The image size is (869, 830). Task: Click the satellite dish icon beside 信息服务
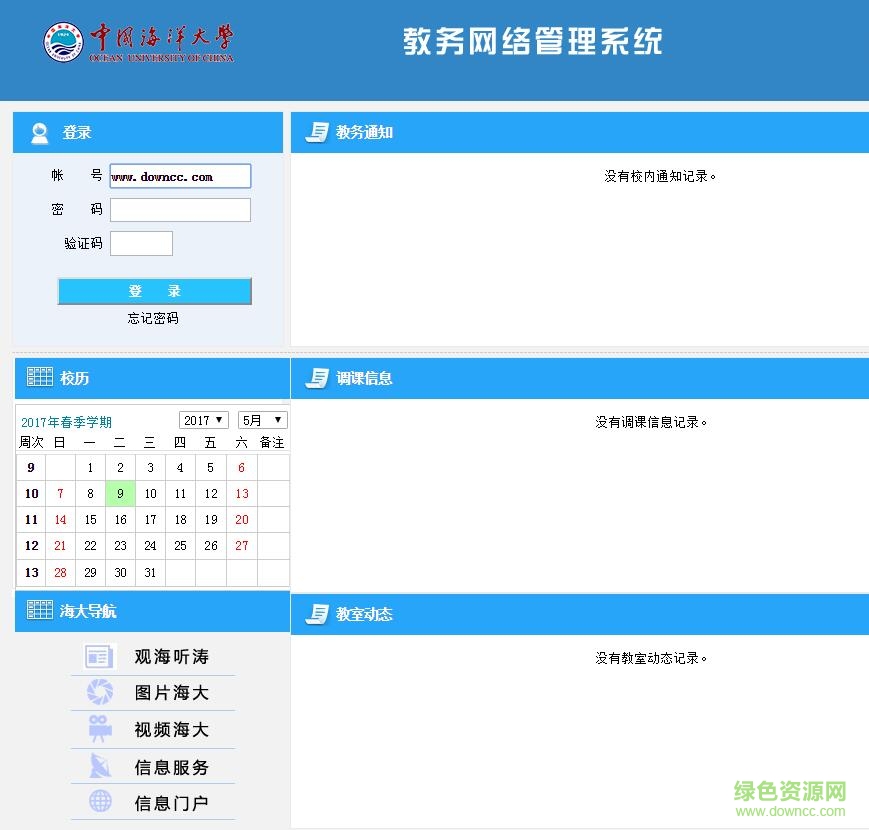point(99,766)
